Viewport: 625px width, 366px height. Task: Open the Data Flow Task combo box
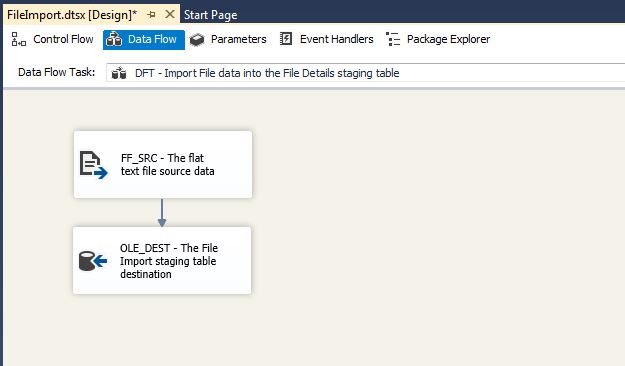tap(365, 73)
